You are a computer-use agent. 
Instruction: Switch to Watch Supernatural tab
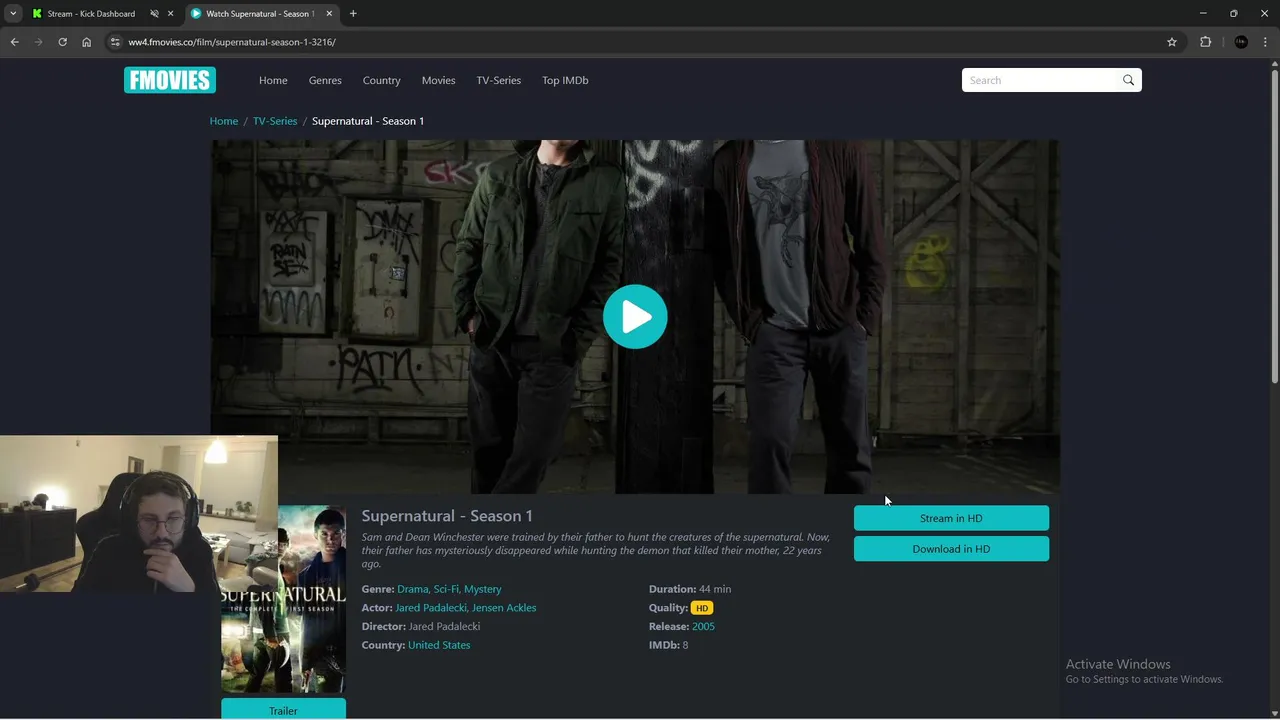(260, 14)
